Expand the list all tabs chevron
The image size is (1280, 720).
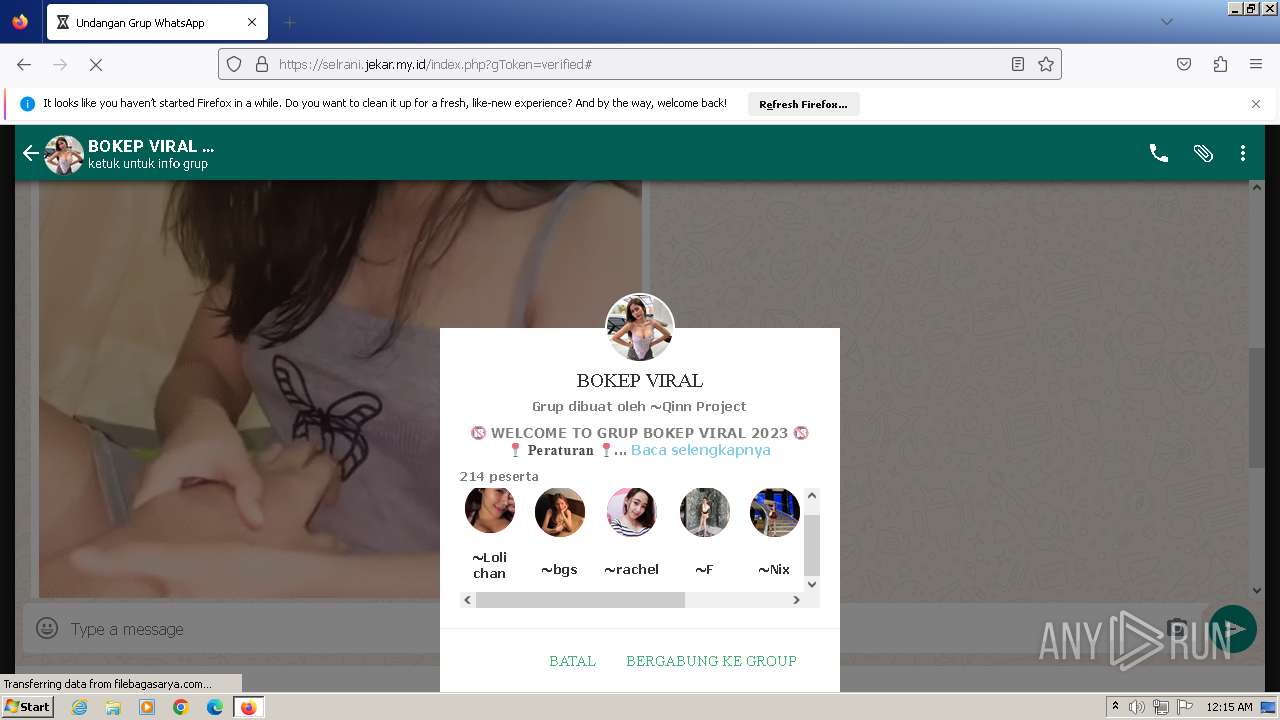(x=1167, y=22)
